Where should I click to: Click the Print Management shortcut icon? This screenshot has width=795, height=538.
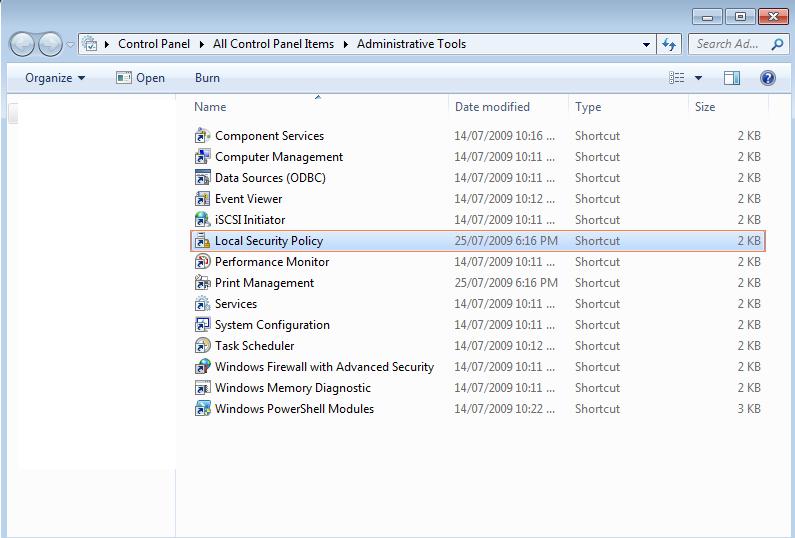point(202,282)
